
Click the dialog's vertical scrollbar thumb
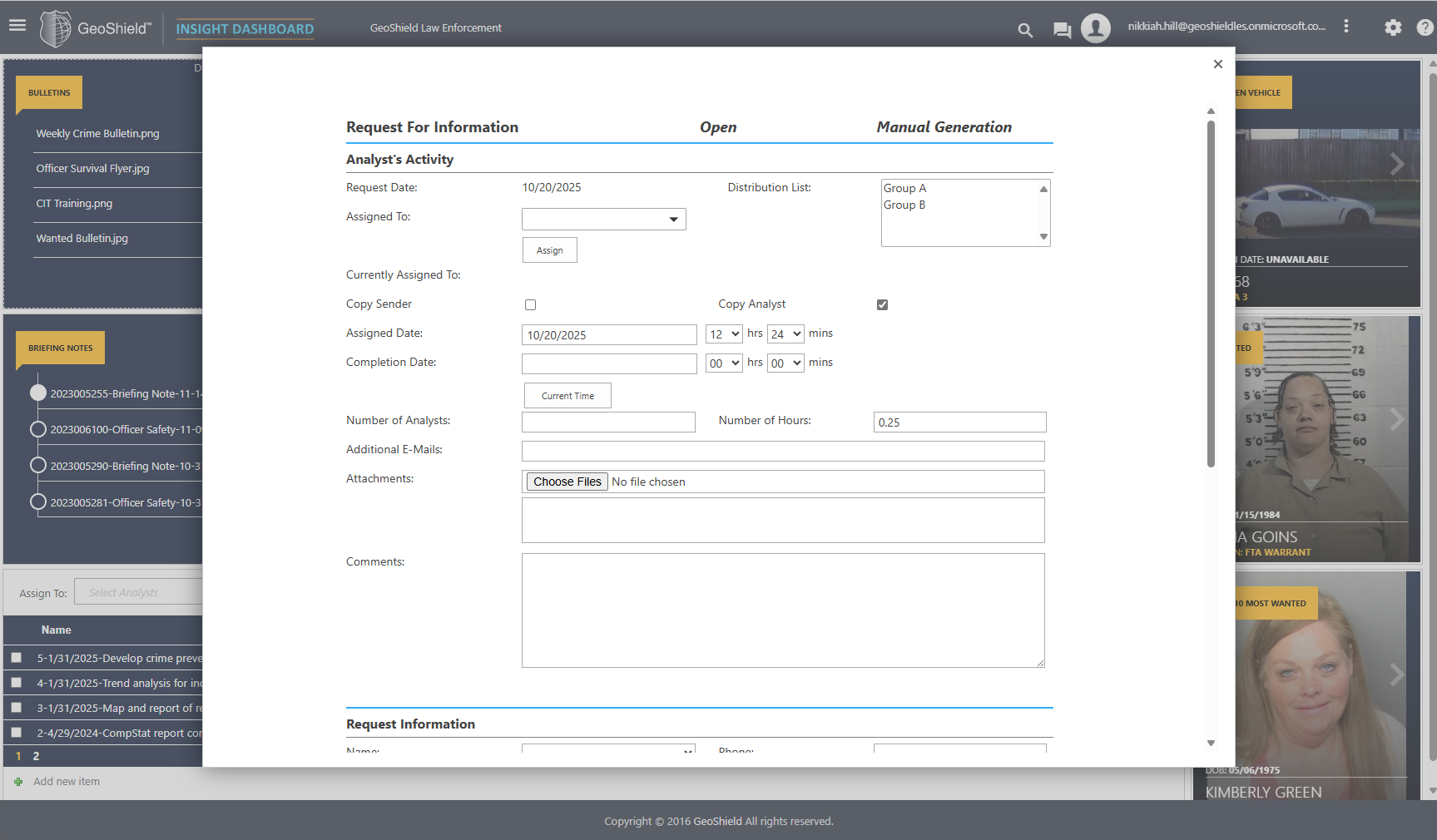[x=1211, y=291]
